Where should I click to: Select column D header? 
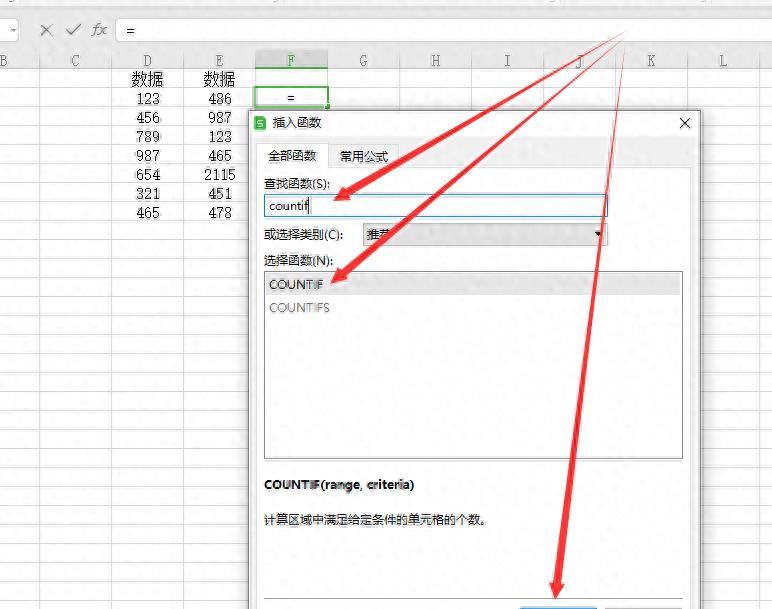tap(147, 61)
